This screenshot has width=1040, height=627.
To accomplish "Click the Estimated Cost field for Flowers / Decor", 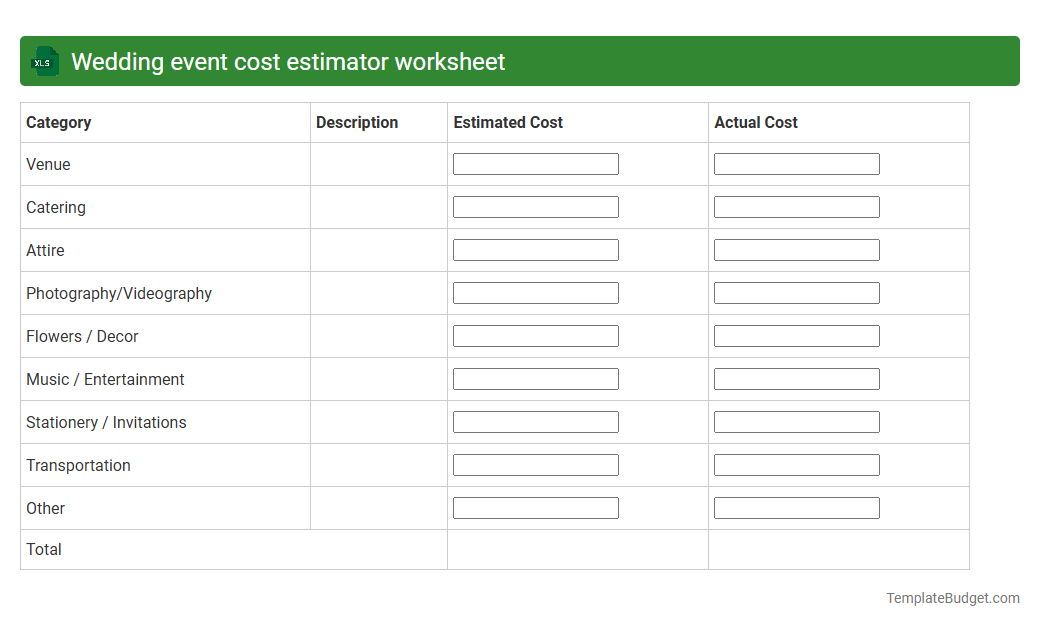I will coord(535,335).
